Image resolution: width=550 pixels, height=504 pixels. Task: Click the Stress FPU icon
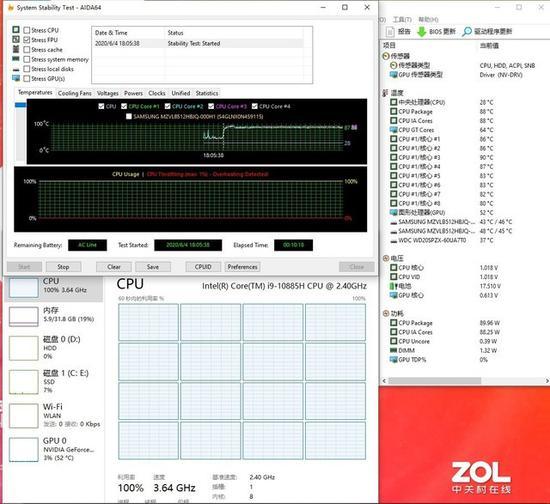click(x=16, y=39)
